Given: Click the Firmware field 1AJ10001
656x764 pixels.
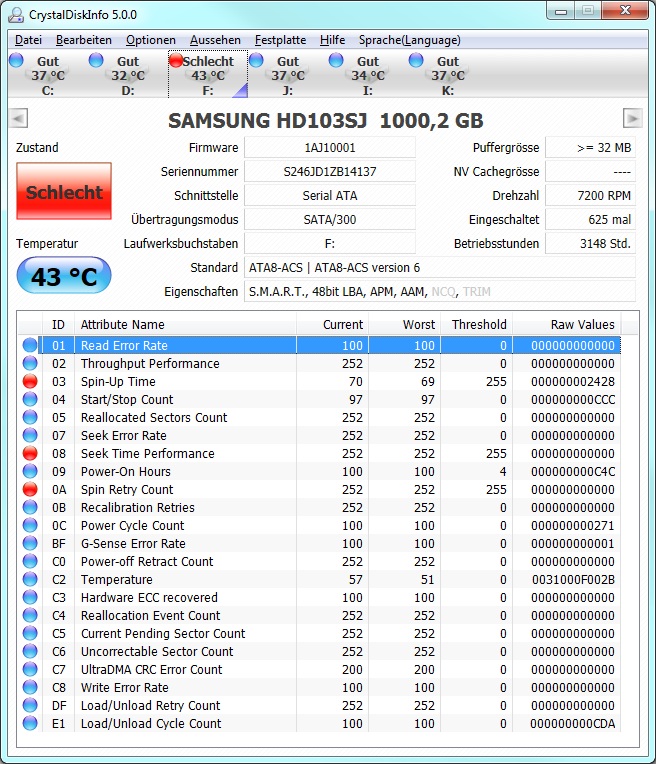Looking at the screenshot, I should coord(330,148).
